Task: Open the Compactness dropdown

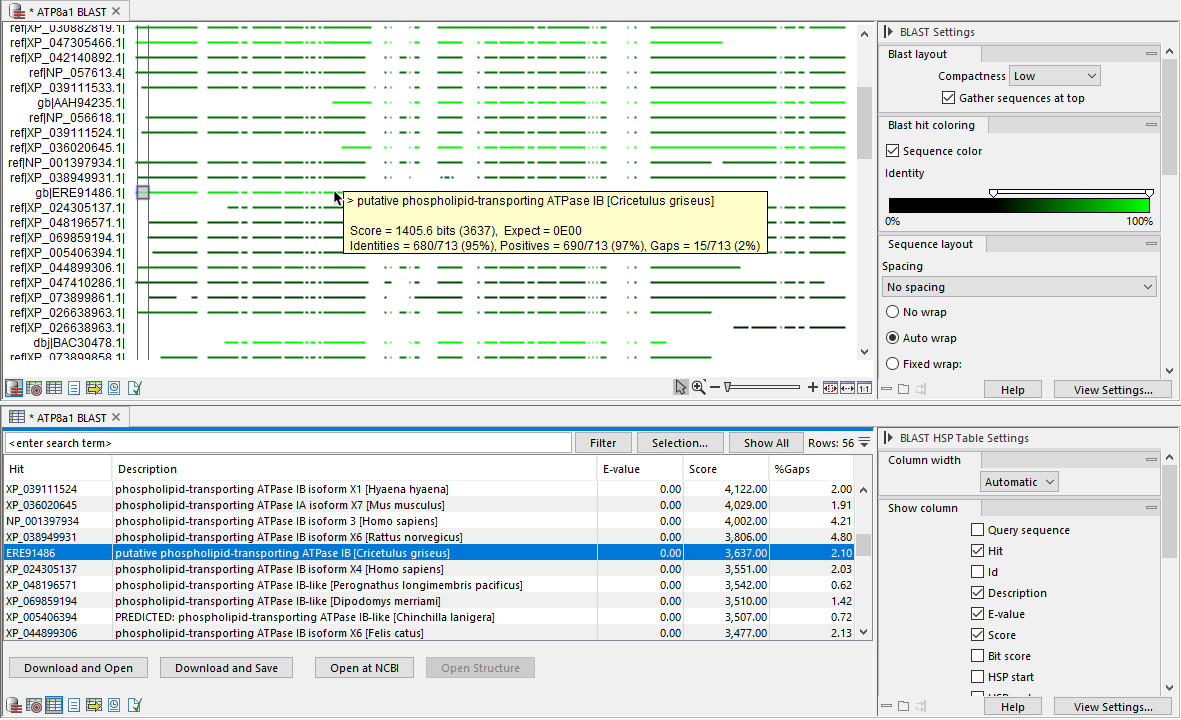Action: coord(1054,76)
